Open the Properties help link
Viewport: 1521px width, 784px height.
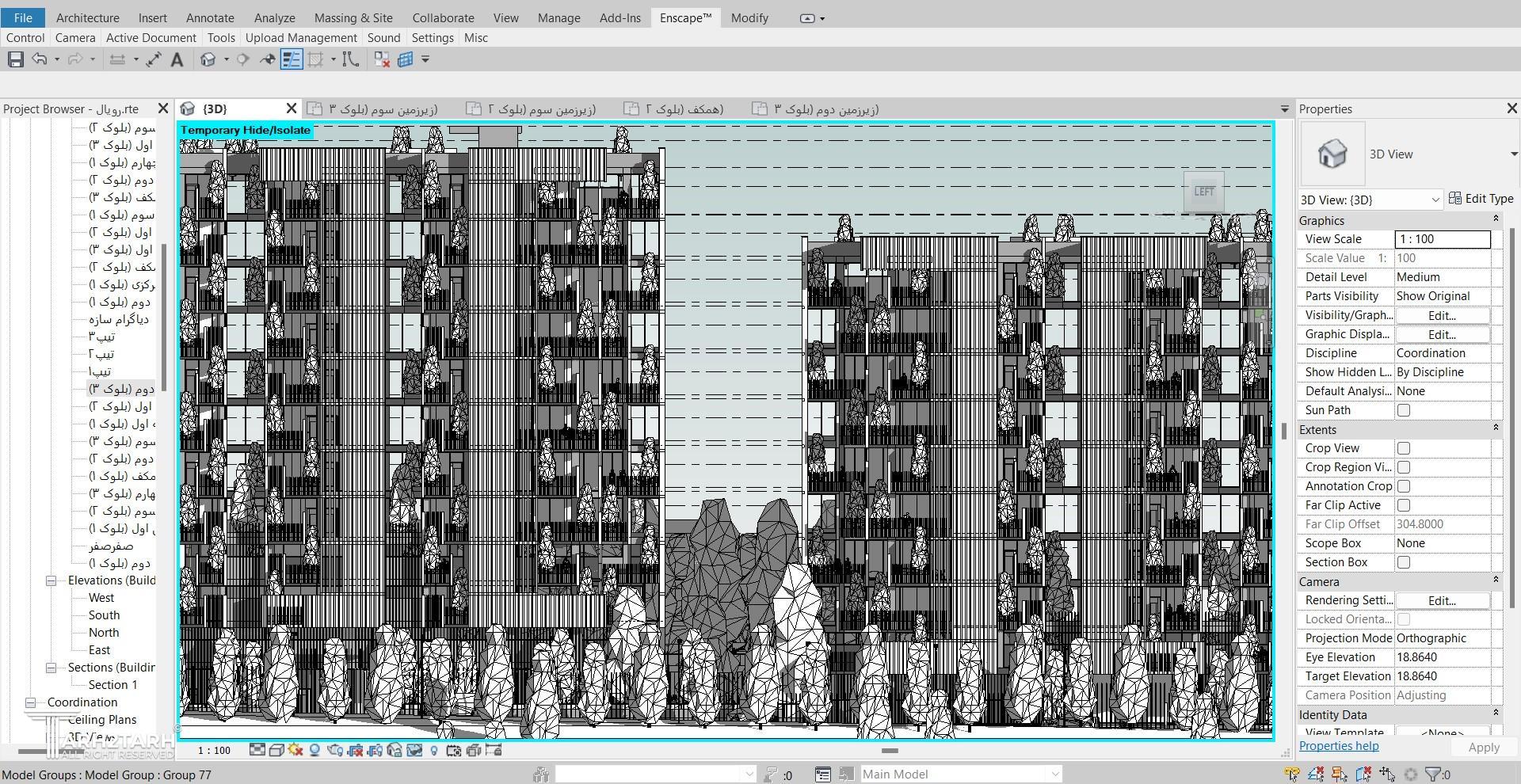1338,746
